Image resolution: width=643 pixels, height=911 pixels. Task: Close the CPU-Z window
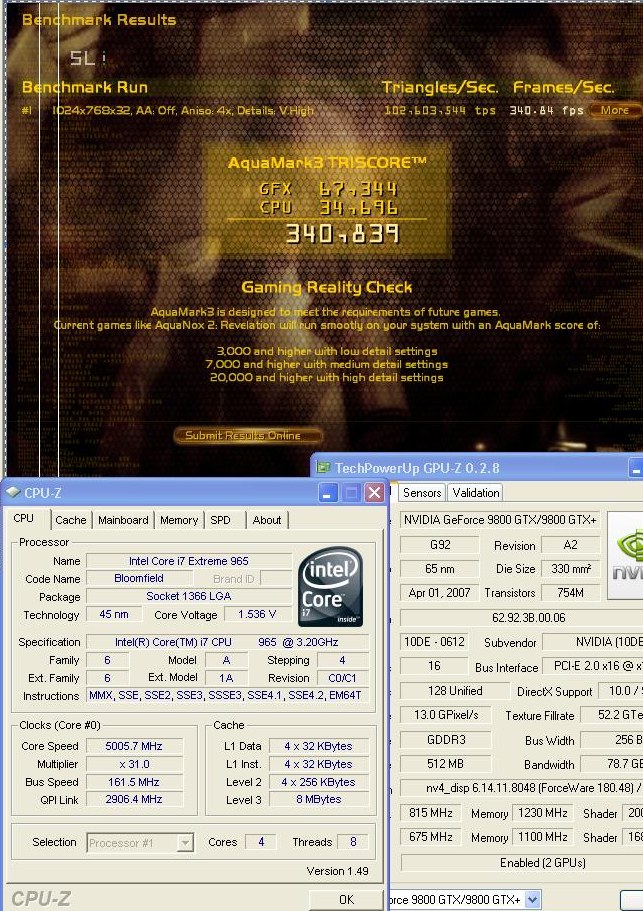click(x=375, y=493)
